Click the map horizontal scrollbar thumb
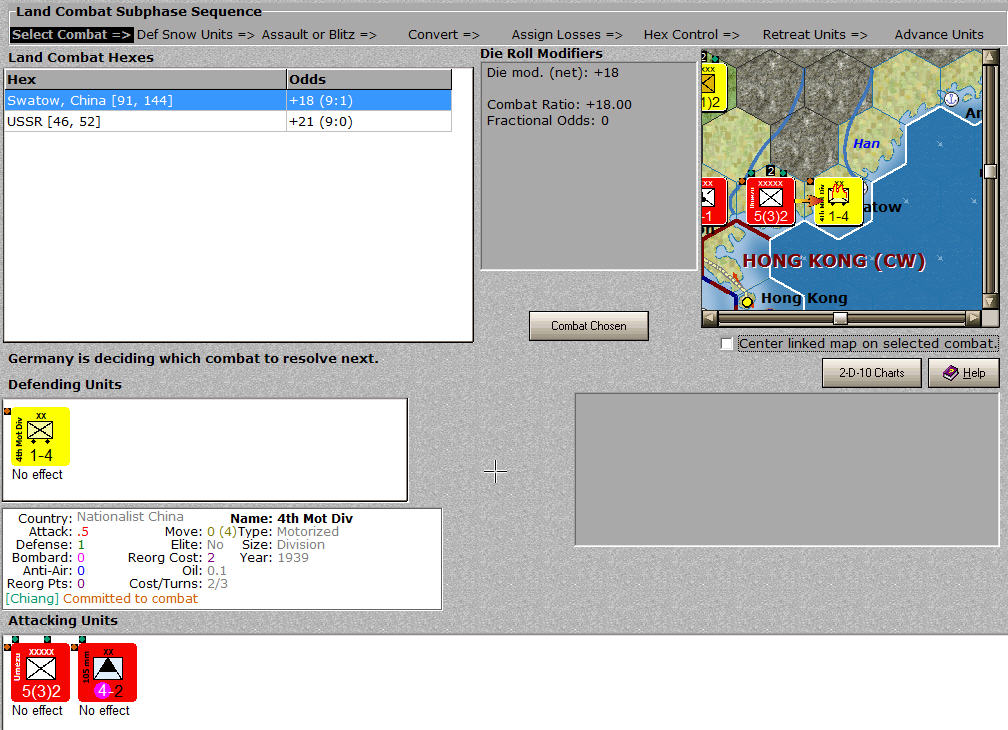This screenshot has width=1008, height=730. (x=840, y=318)
